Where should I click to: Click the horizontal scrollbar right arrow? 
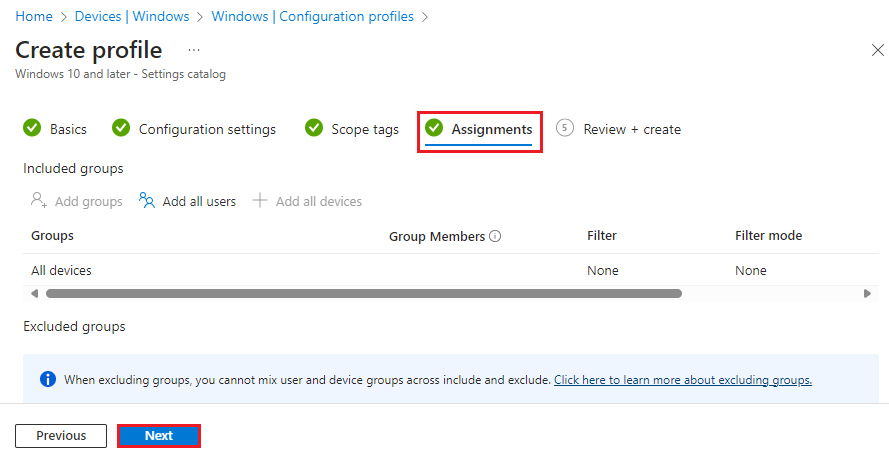point(867,293)
